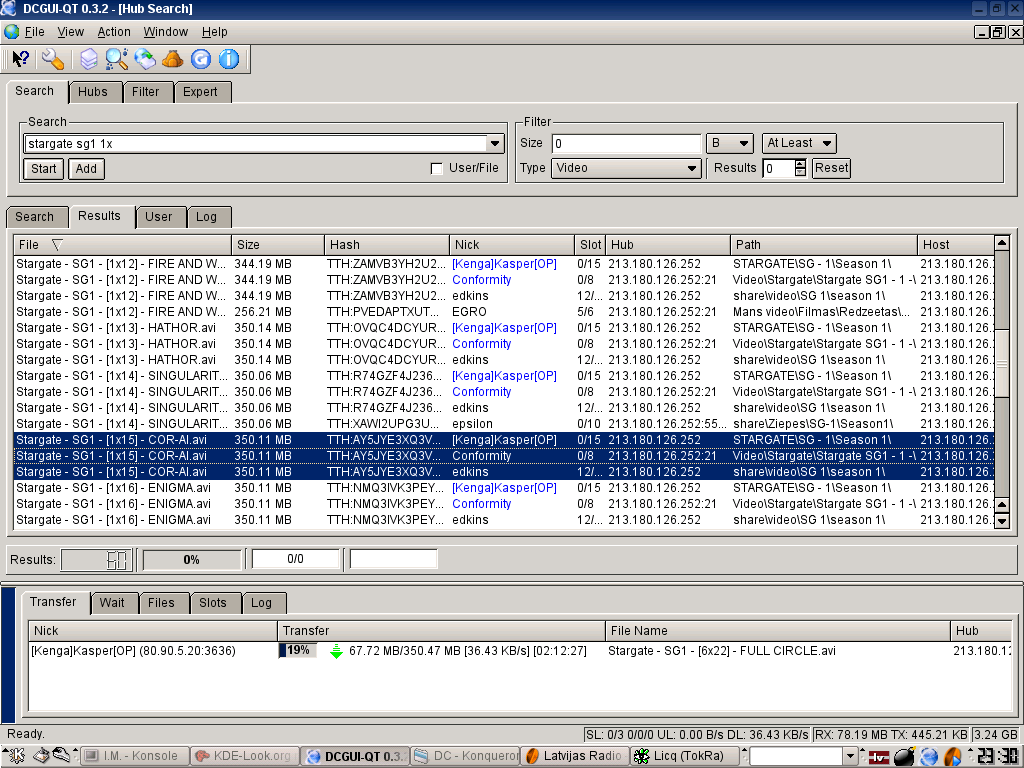Expand the search term history dropdown
1024x768 pixels.
pyautogui.click(x=494, y=144)
